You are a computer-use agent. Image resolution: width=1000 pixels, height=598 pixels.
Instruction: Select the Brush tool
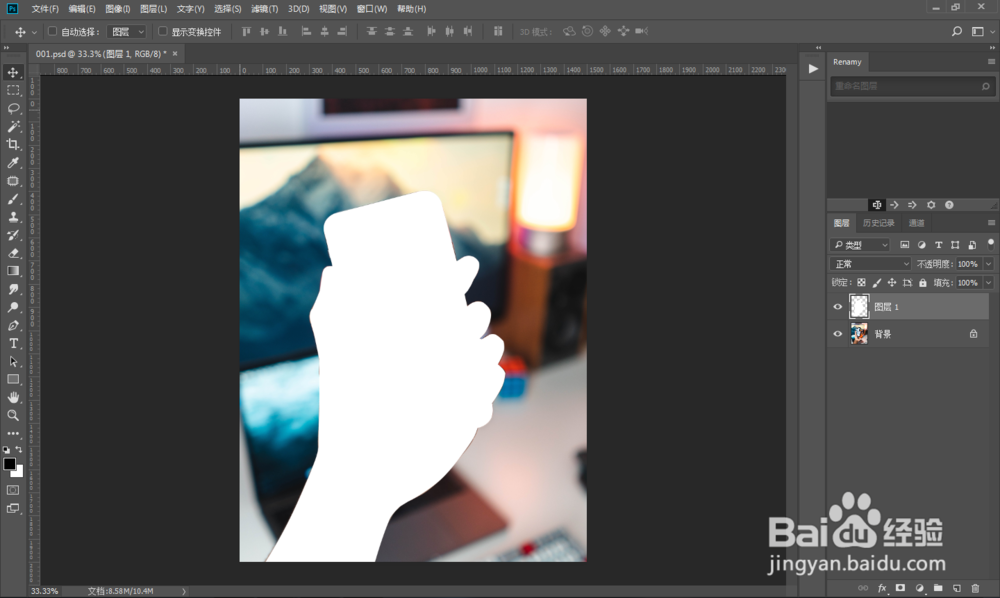pyautogui.click(x=13, y=199)
